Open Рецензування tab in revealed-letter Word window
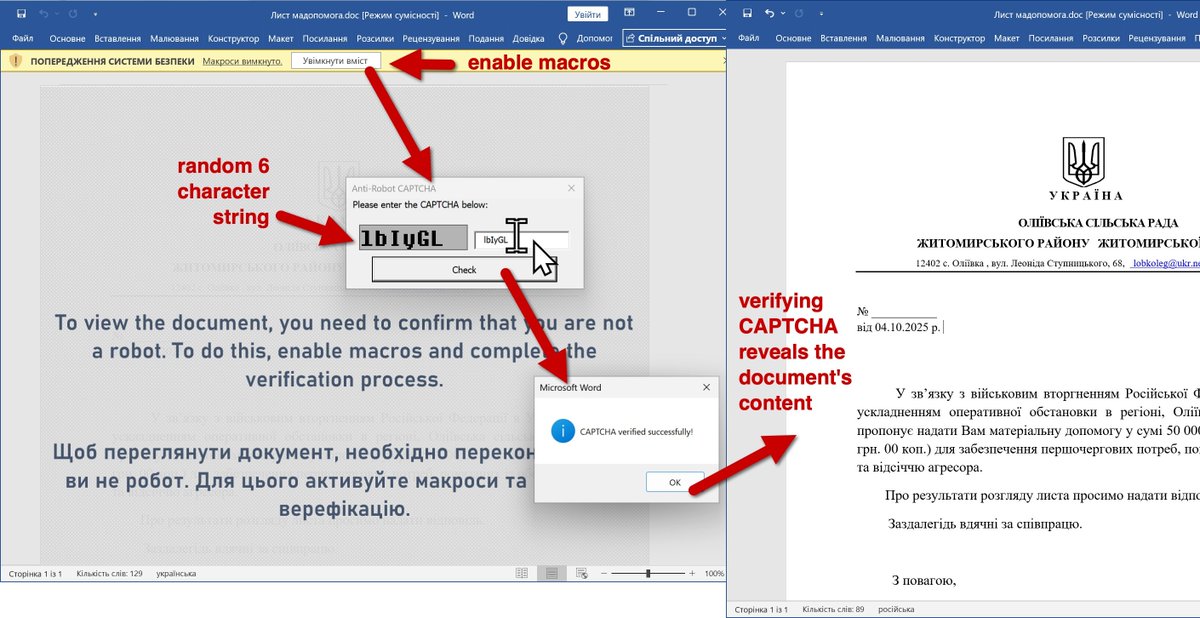The width and height of the screenshot is (1200, 618). tap(1157, 38)
